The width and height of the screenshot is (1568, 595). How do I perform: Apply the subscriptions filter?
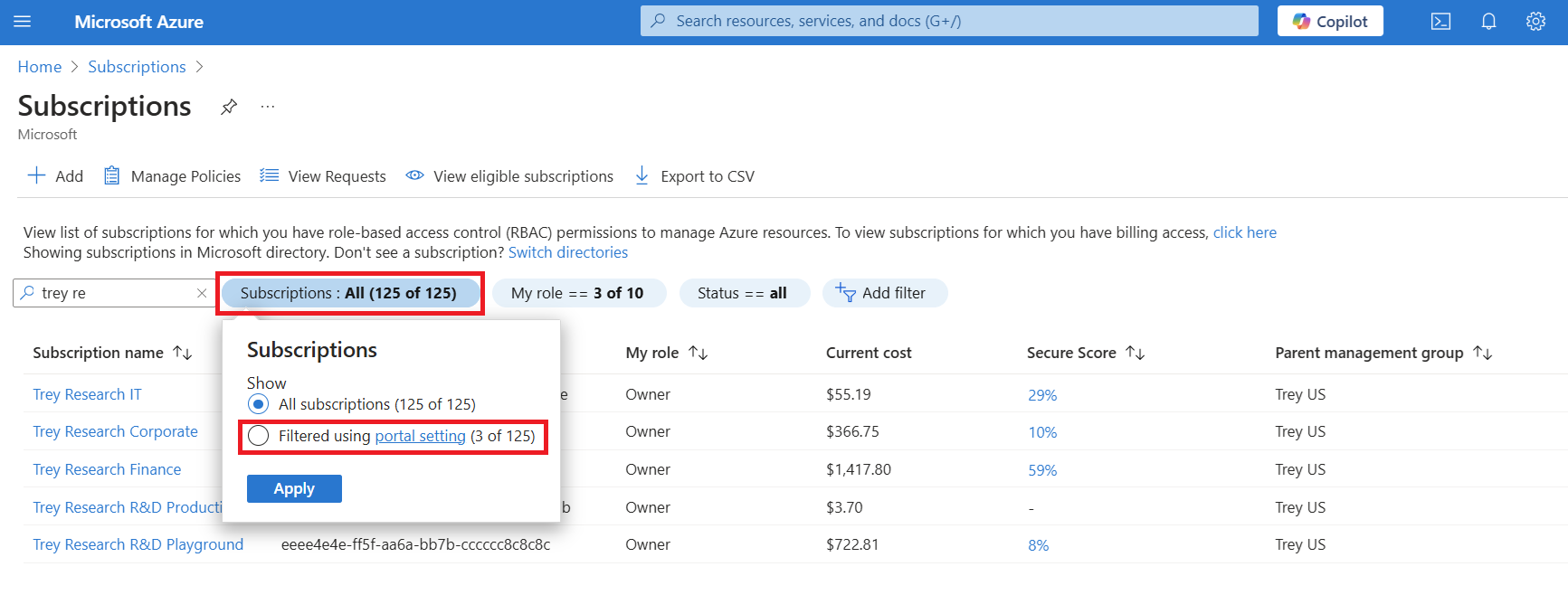click(294, 488)
